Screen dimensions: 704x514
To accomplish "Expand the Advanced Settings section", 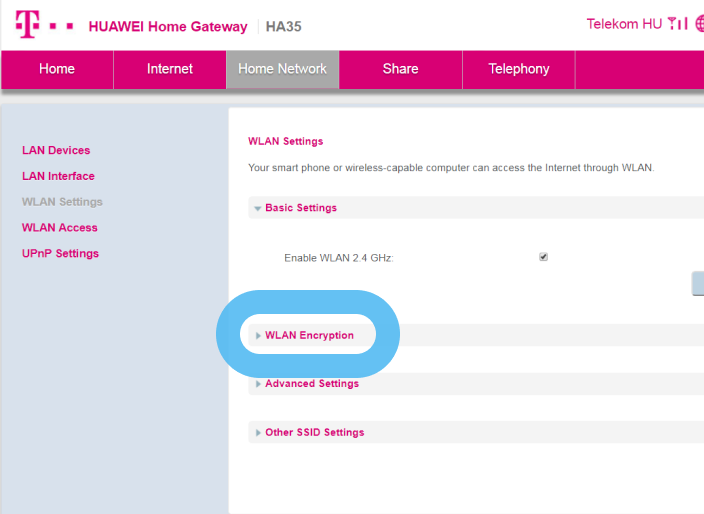I will (312, 384).
